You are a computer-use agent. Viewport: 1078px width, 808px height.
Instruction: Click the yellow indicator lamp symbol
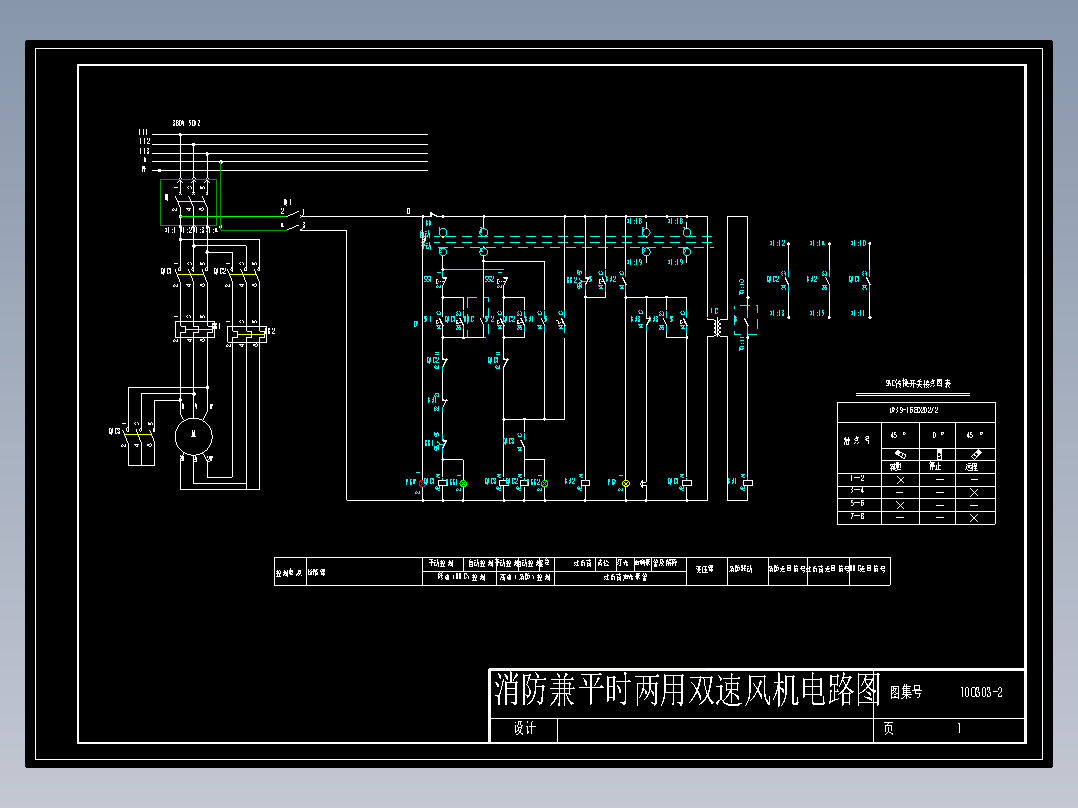tap(626, 483)
